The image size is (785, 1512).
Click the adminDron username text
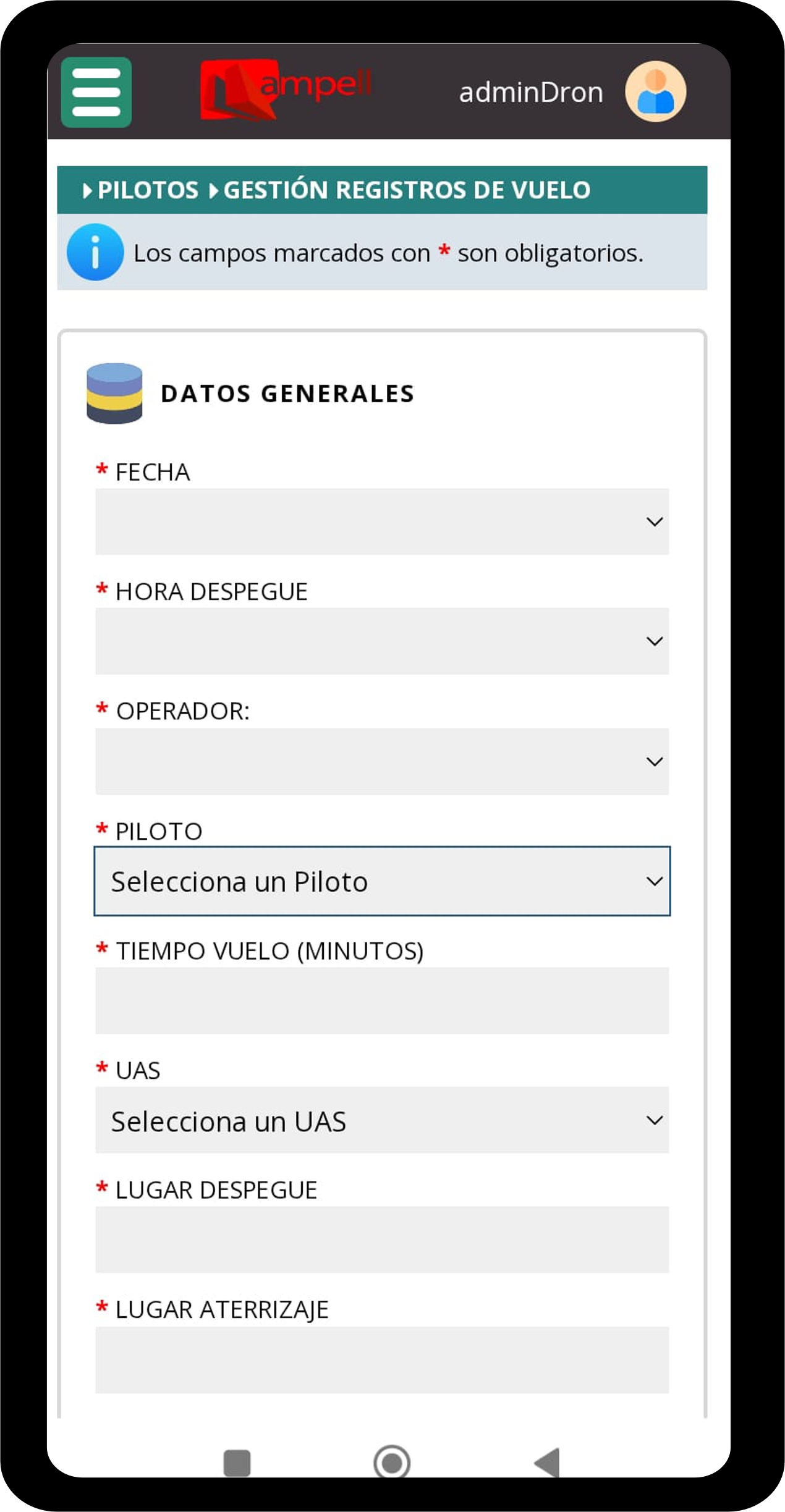(532, 91)
